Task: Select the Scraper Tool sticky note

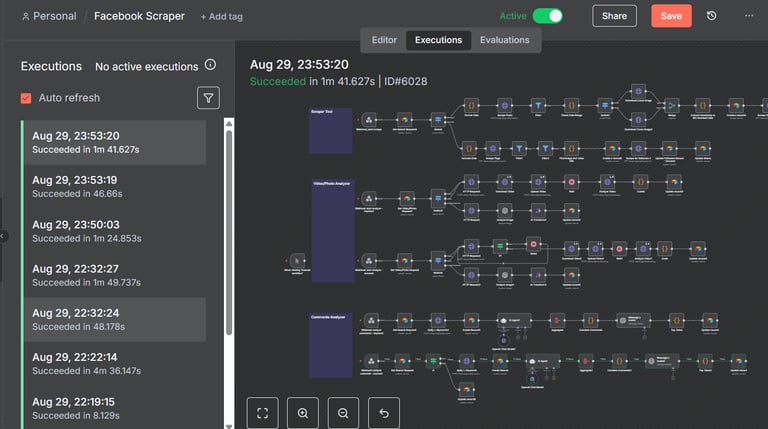Action: 330,131
